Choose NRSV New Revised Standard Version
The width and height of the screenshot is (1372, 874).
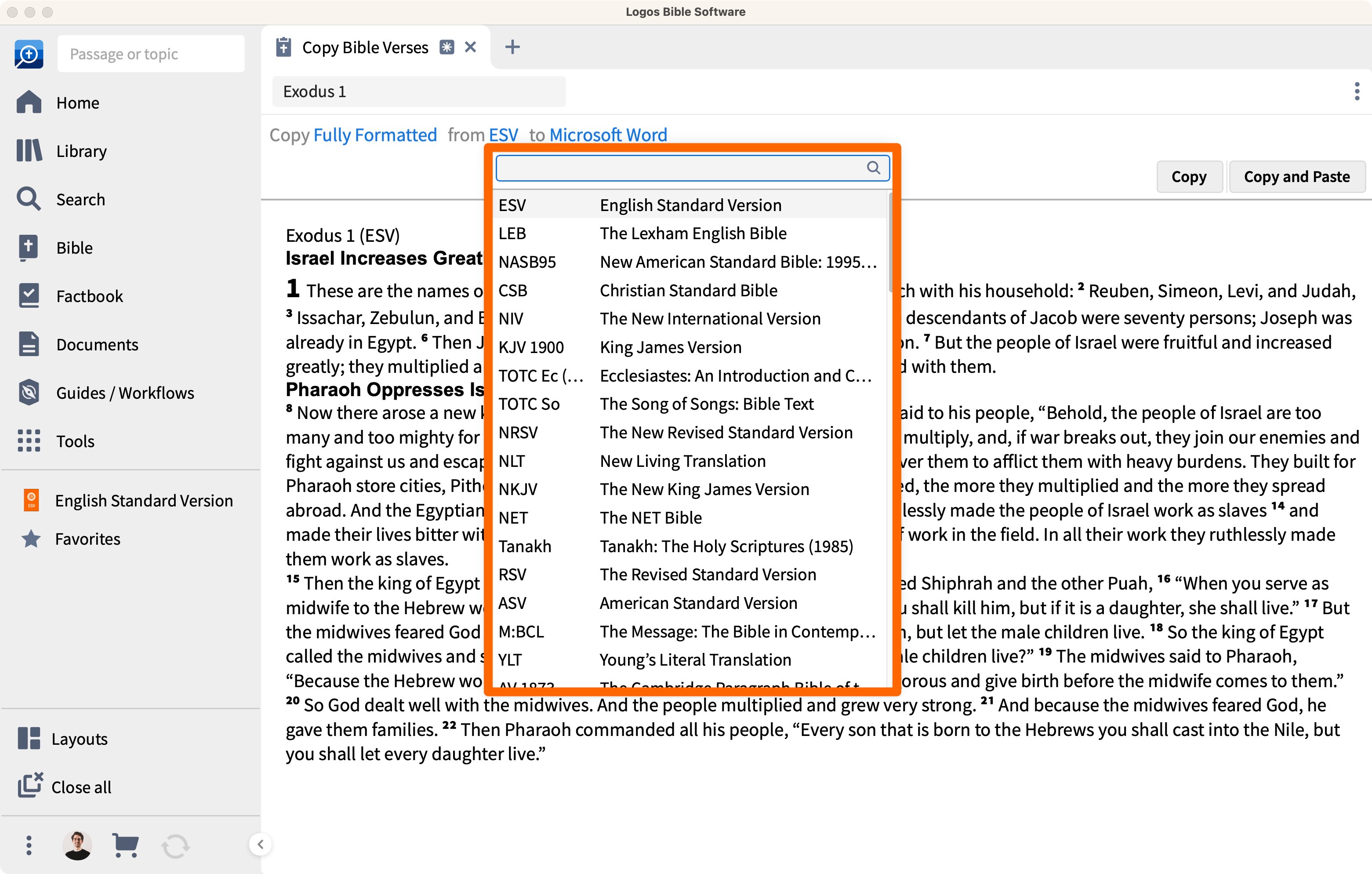click(690, 433)
